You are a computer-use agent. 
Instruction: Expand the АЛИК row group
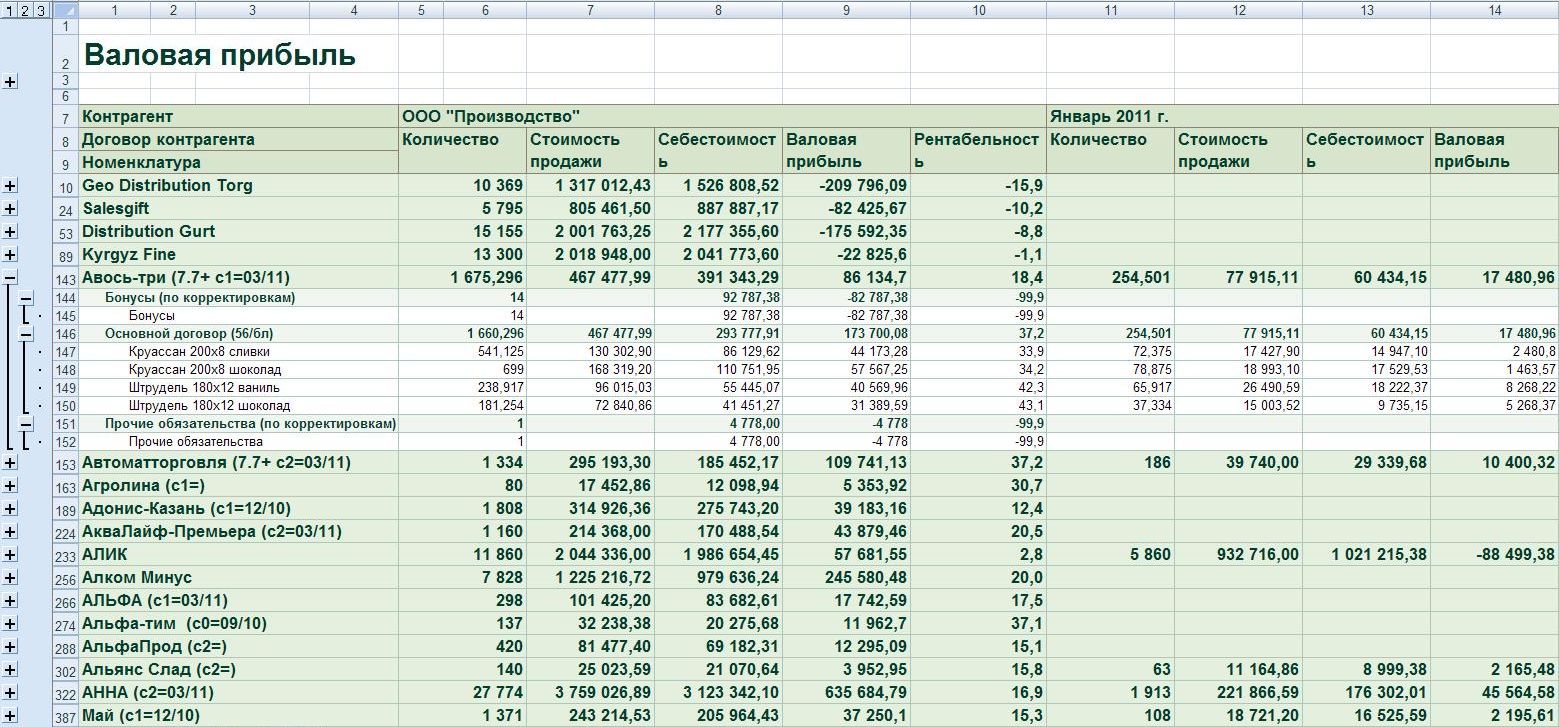(10, 555)
